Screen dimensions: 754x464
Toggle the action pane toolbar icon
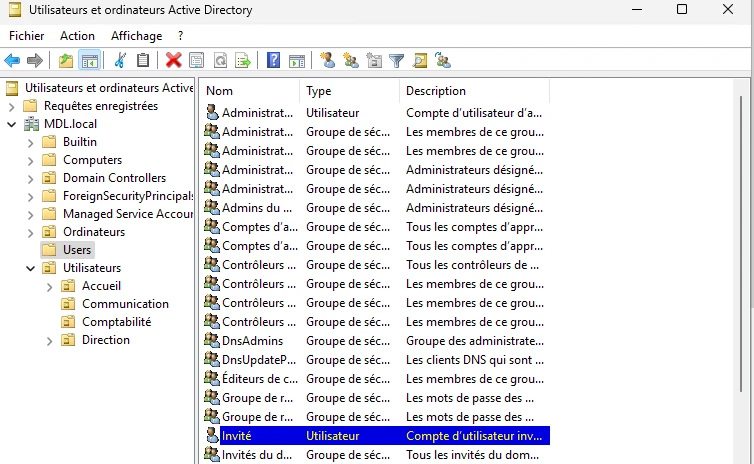click(297, 61)
